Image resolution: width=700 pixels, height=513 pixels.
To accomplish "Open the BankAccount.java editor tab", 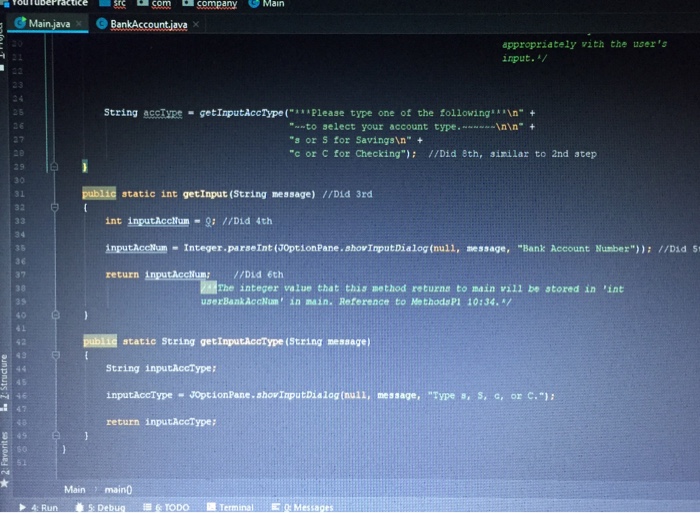I will 149,24.
